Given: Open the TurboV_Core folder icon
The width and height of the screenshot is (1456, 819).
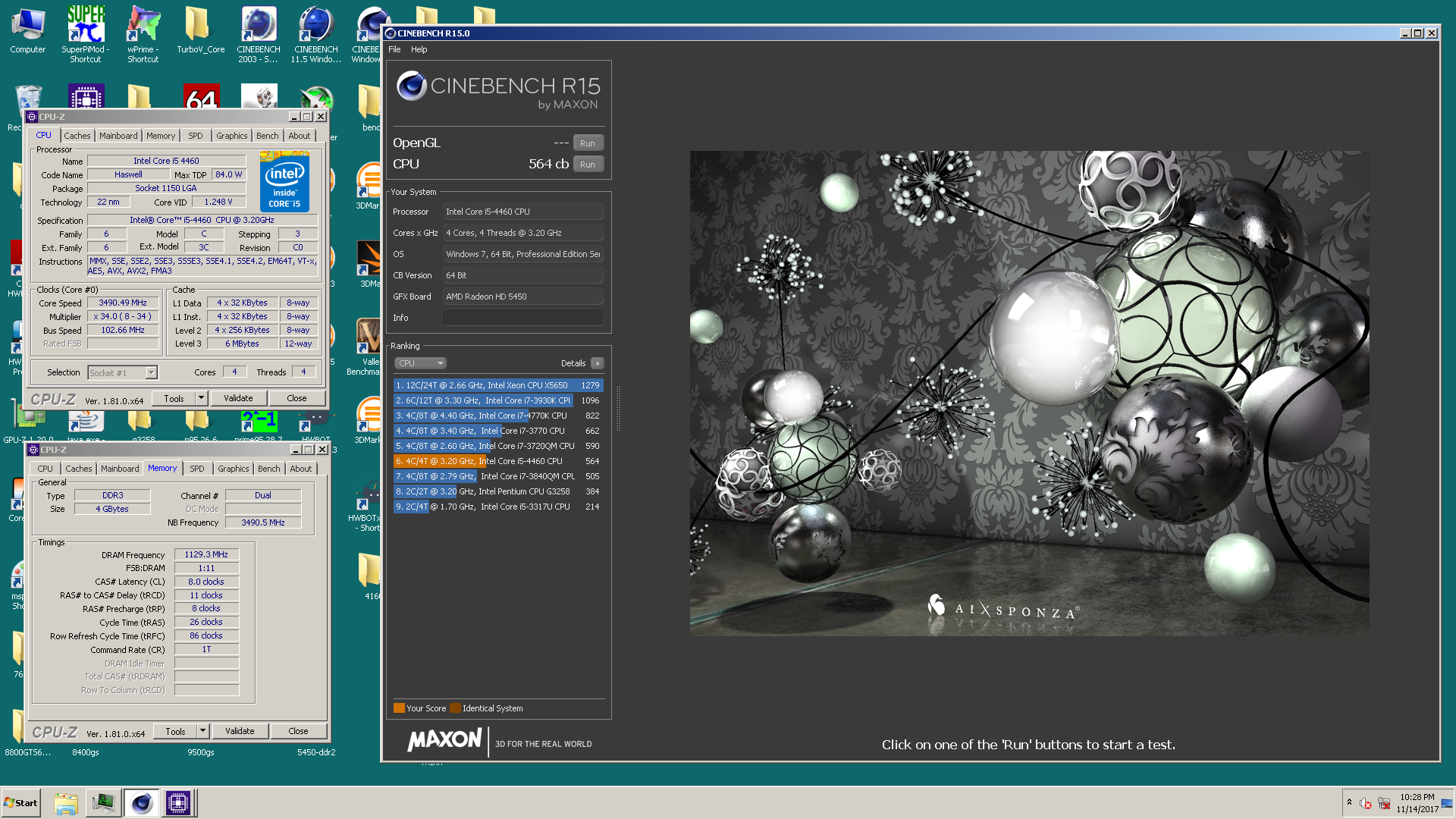Looking at the screenshot, I should [200, 30].
